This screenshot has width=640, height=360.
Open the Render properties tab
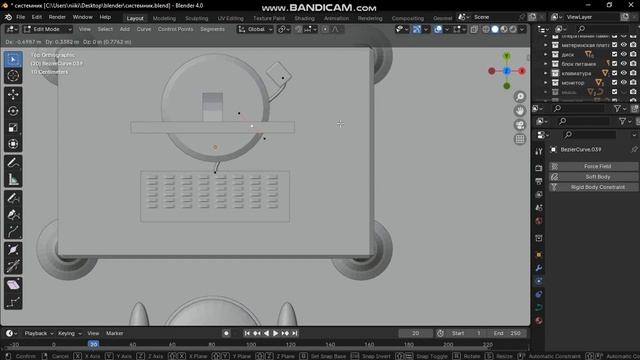tap(539, 168)
